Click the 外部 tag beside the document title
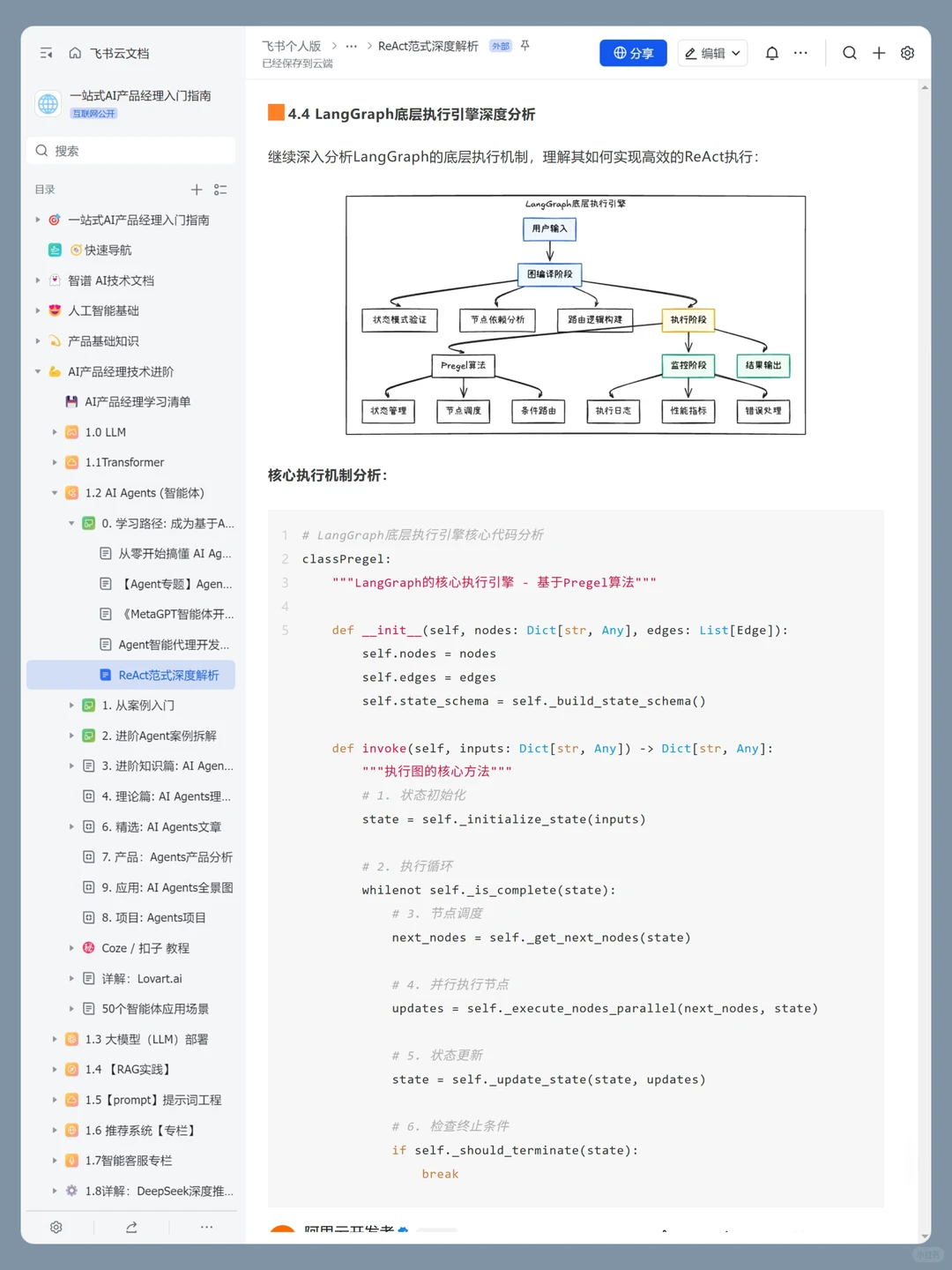The height and width of the screenshot is (1270, 952). pyautogui.click(x=501, y=46)
